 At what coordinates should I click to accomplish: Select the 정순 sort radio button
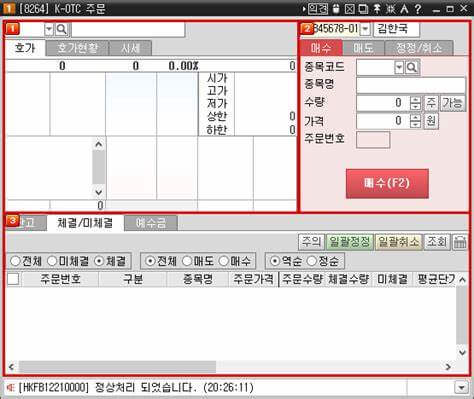[311, 261]
